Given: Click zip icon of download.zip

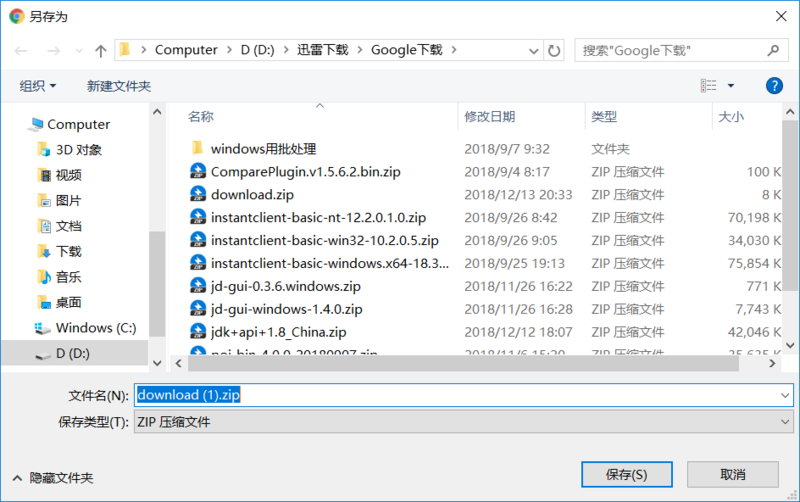Looking at the screenshot, I should pyautogui.click(x=198, y=194).
